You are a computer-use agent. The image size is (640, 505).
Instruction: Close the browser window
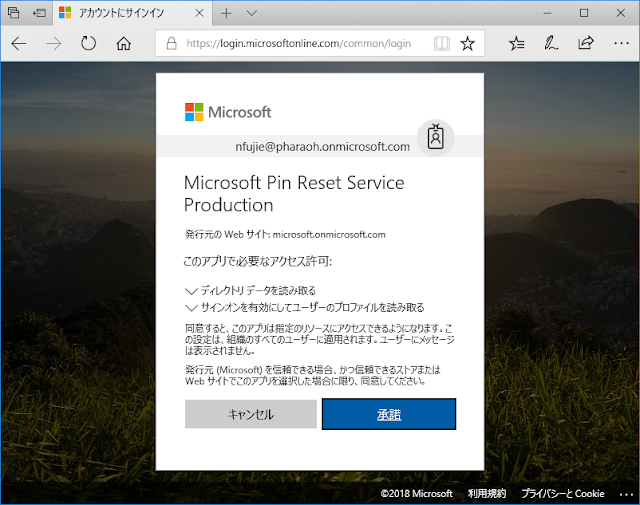(620, 13)
